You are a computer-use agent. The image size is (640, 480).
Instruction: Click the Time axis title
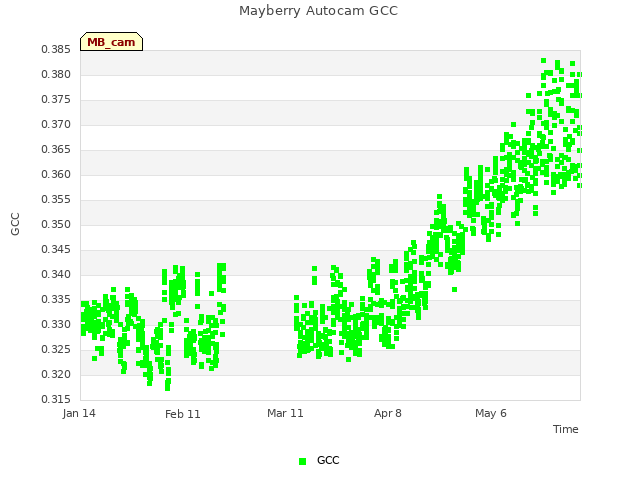click(x=566, y=429)
